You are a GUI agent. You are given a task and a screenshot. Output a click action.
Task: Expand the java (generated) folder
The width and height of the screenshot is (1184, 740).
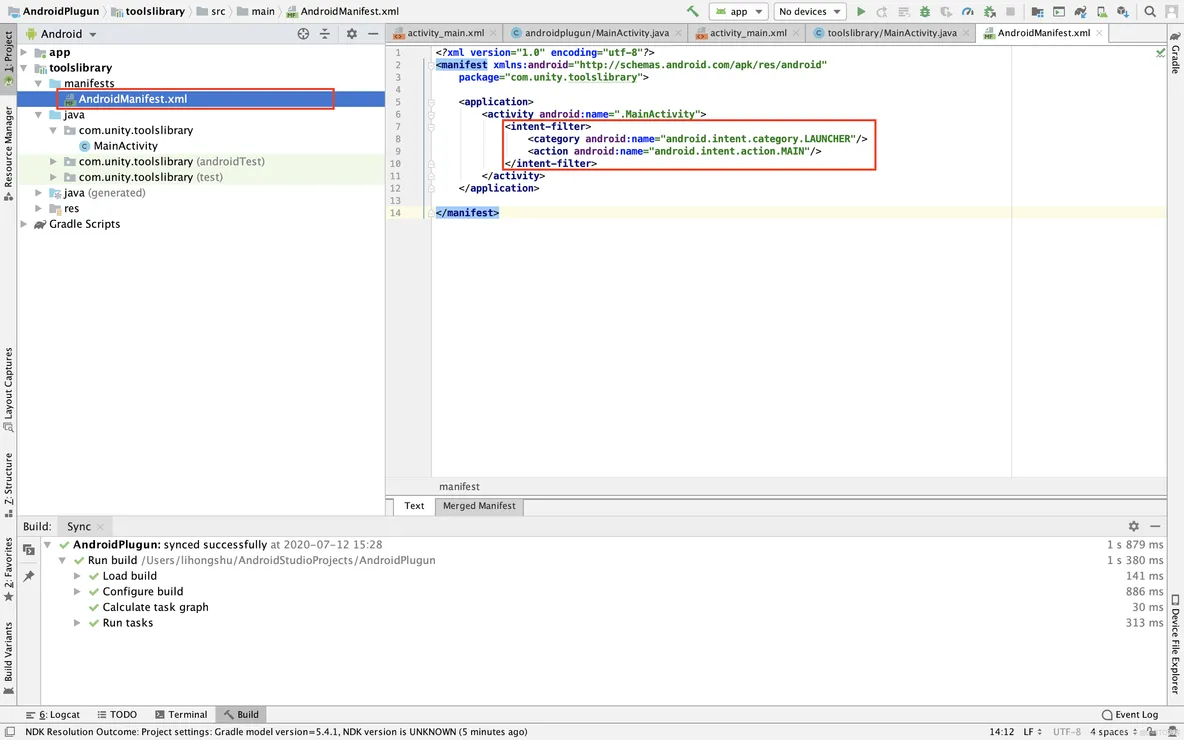39,193
